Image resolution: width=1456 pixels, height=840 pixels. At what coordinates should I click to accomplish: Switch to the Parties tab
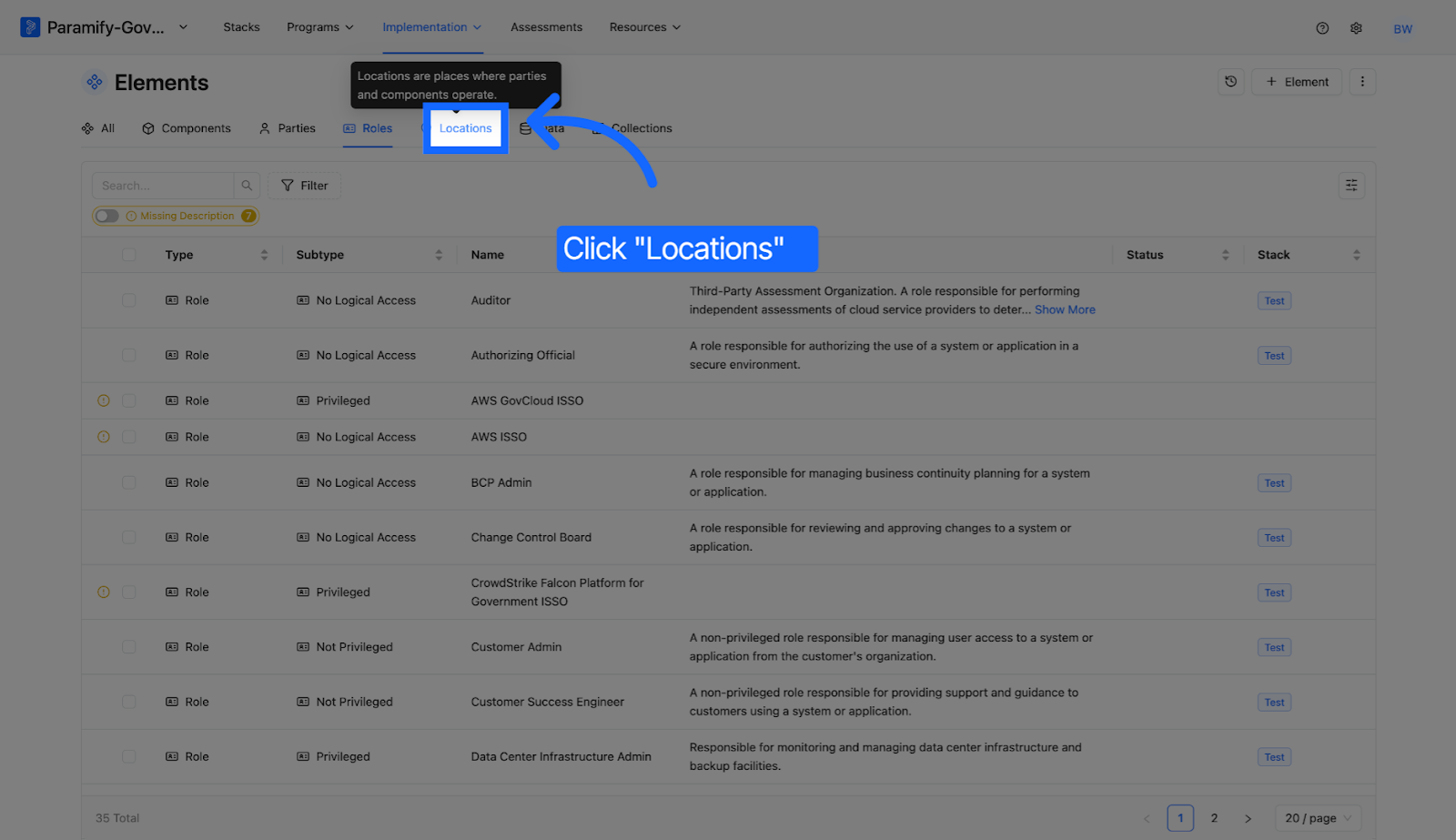288,128
